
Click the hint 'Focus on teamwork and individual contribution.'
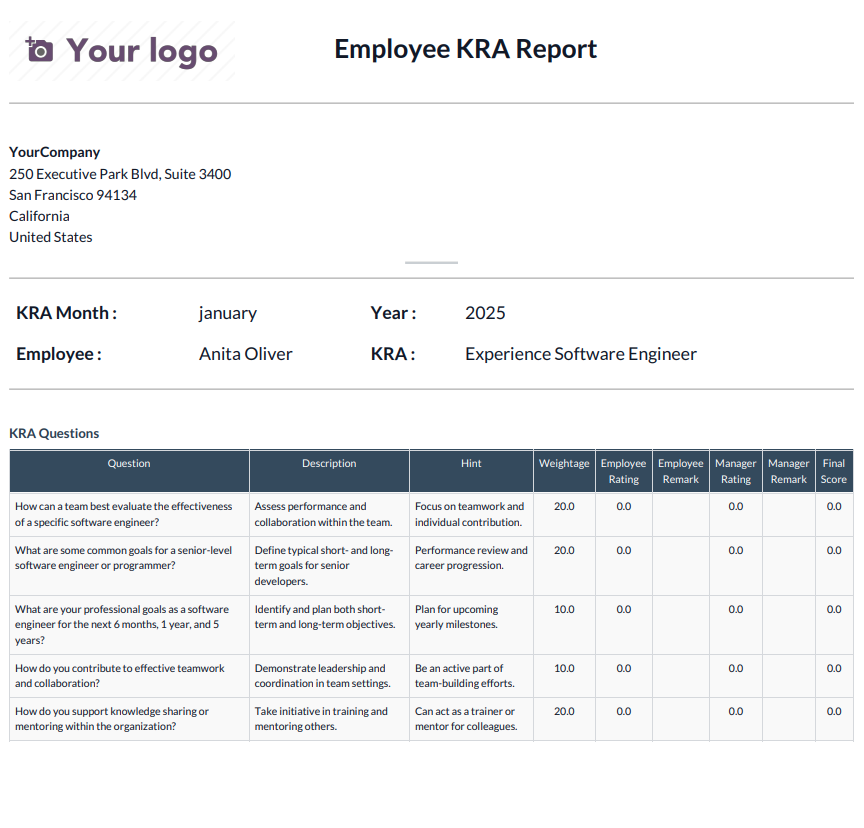click(x=469, y=514)
